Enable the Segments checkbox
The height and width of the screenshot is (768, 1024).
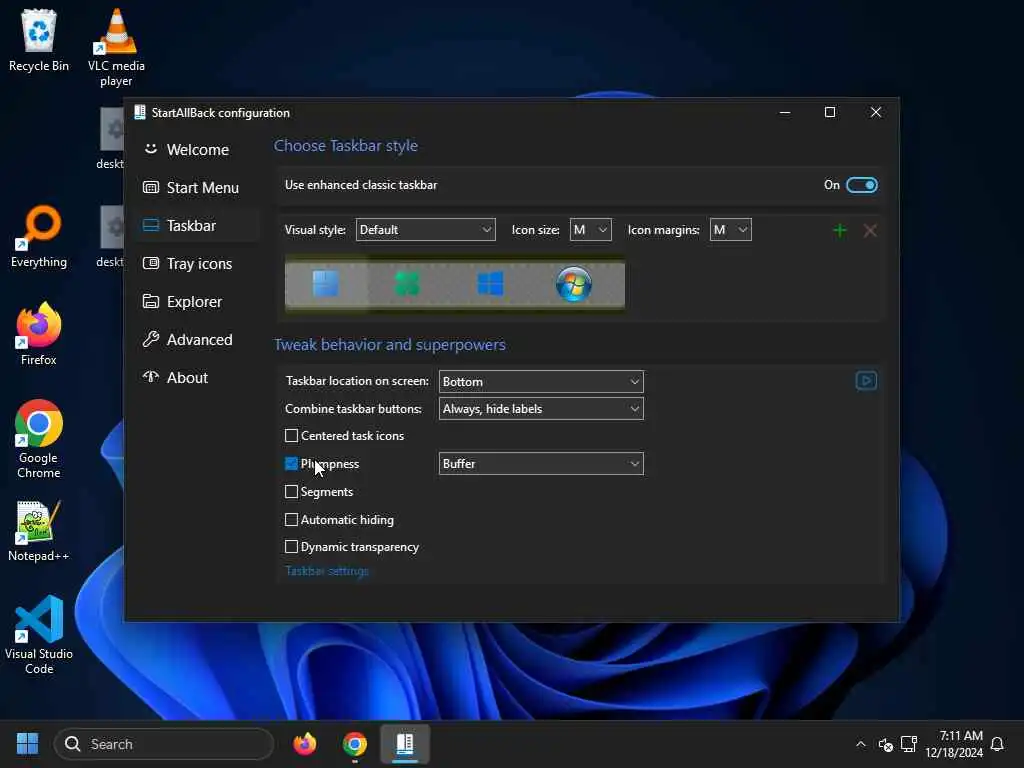click(291, 492)
